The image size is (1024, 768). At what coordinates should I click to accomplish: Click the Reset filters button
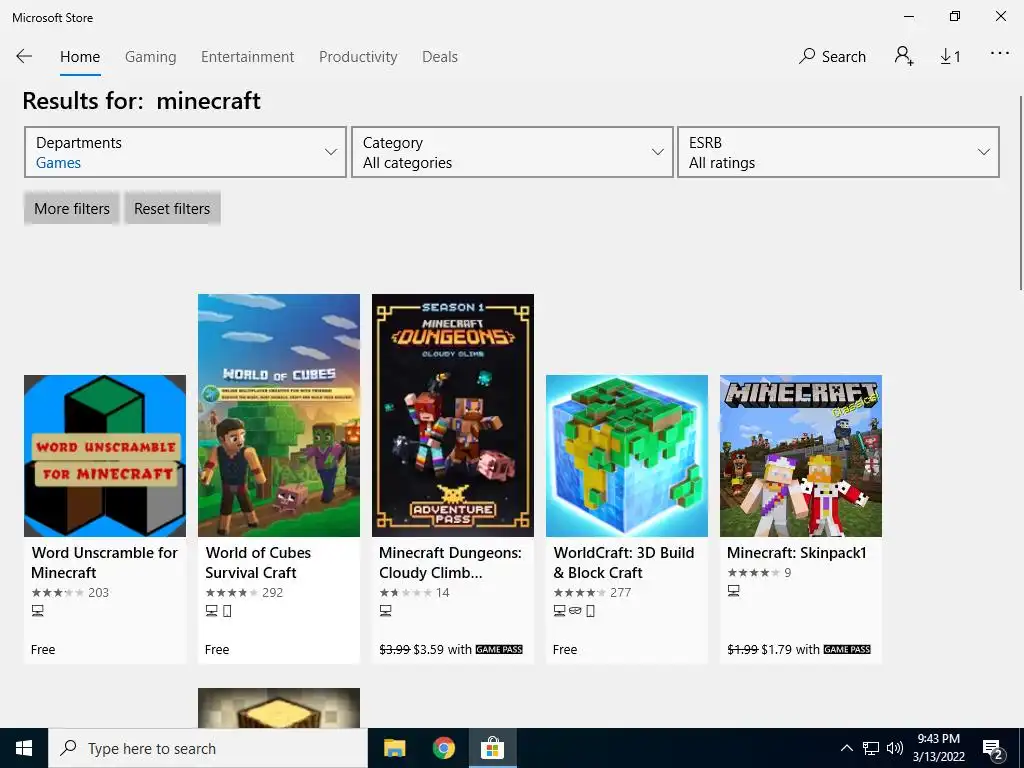172,208
